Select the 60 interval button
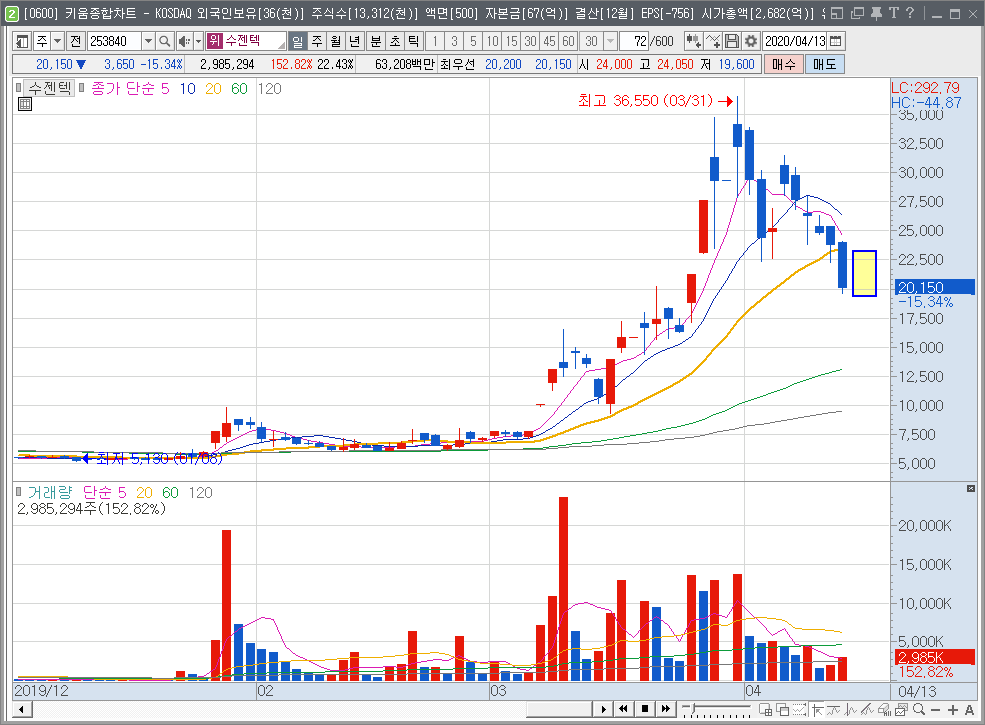This screenshot has height=725, width=985. [x=569, y=41]
